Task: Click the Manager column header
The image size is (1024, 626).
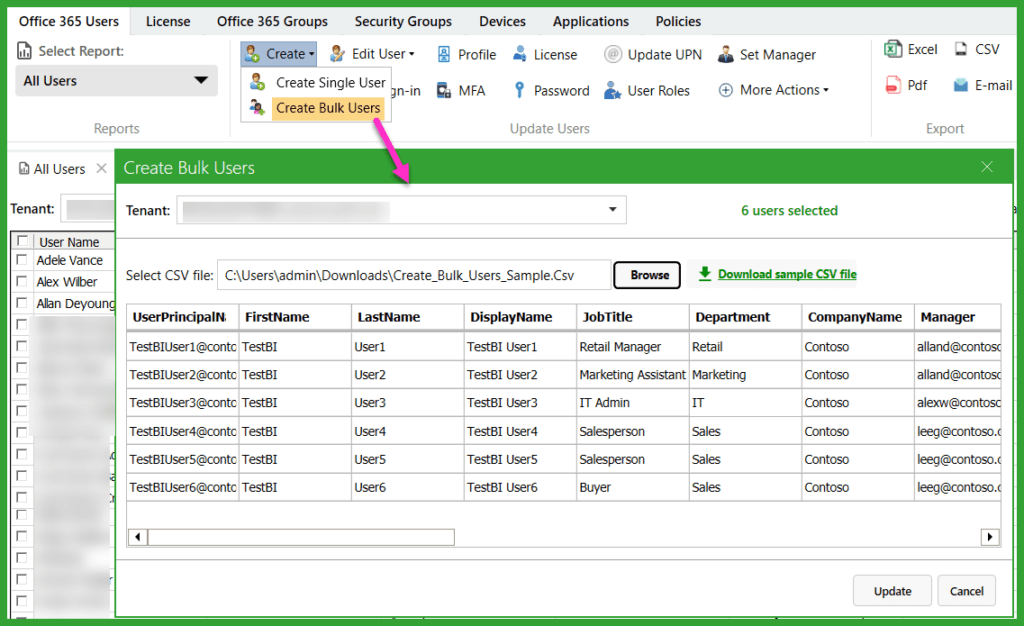Action: 957,317
